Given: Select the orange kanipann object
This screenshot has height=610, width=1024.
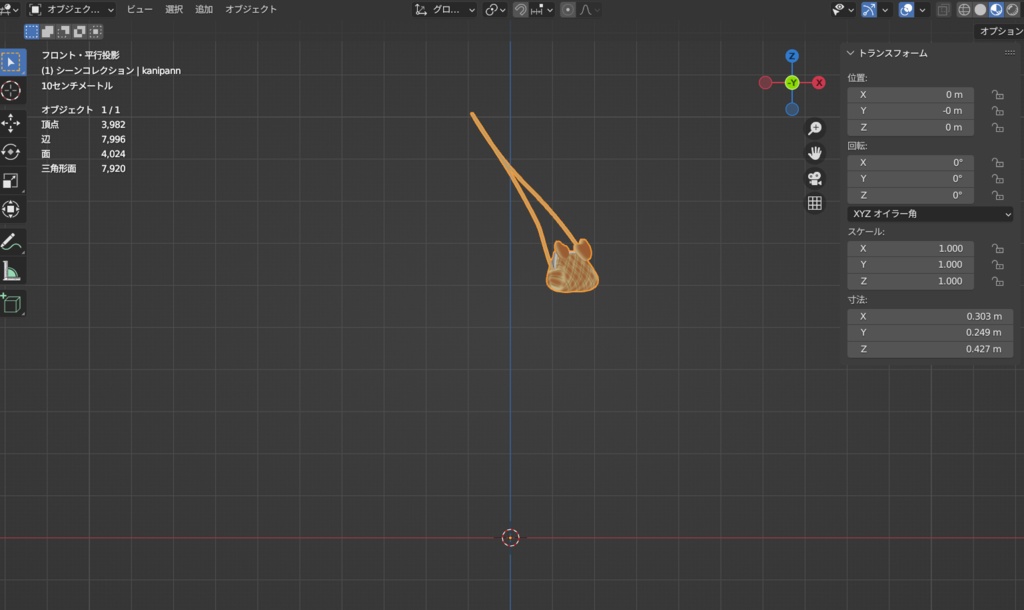Looking at the screenshot, I should tap(572, 271).
